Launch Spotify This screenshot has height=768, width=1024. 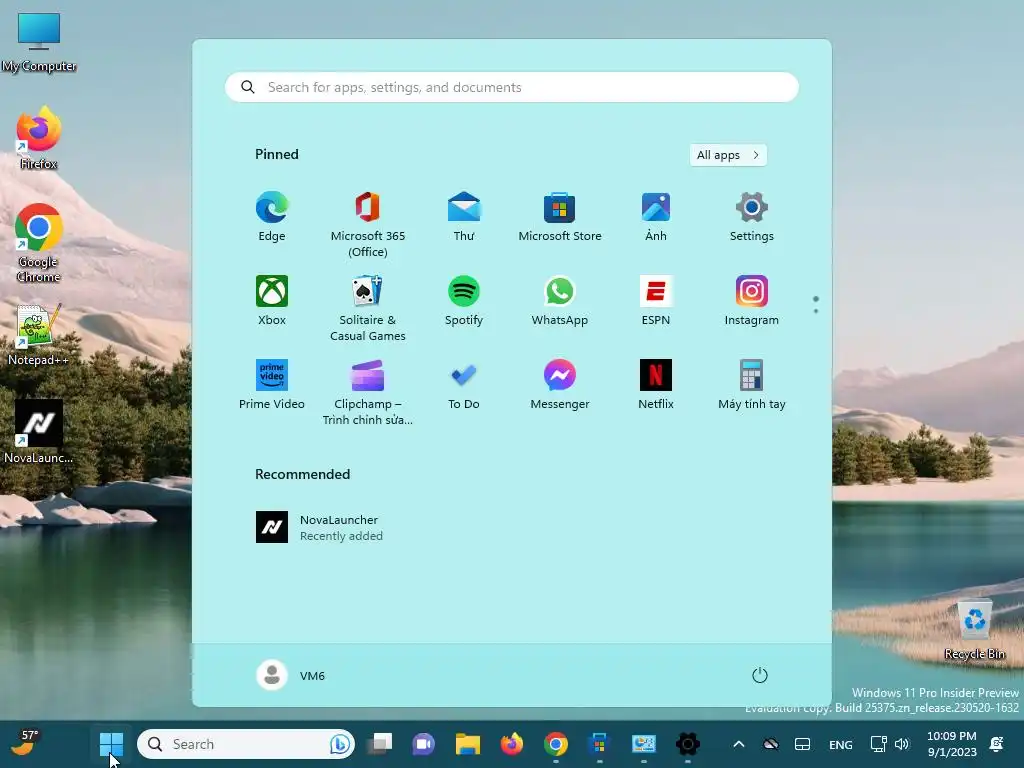point(464,300)
